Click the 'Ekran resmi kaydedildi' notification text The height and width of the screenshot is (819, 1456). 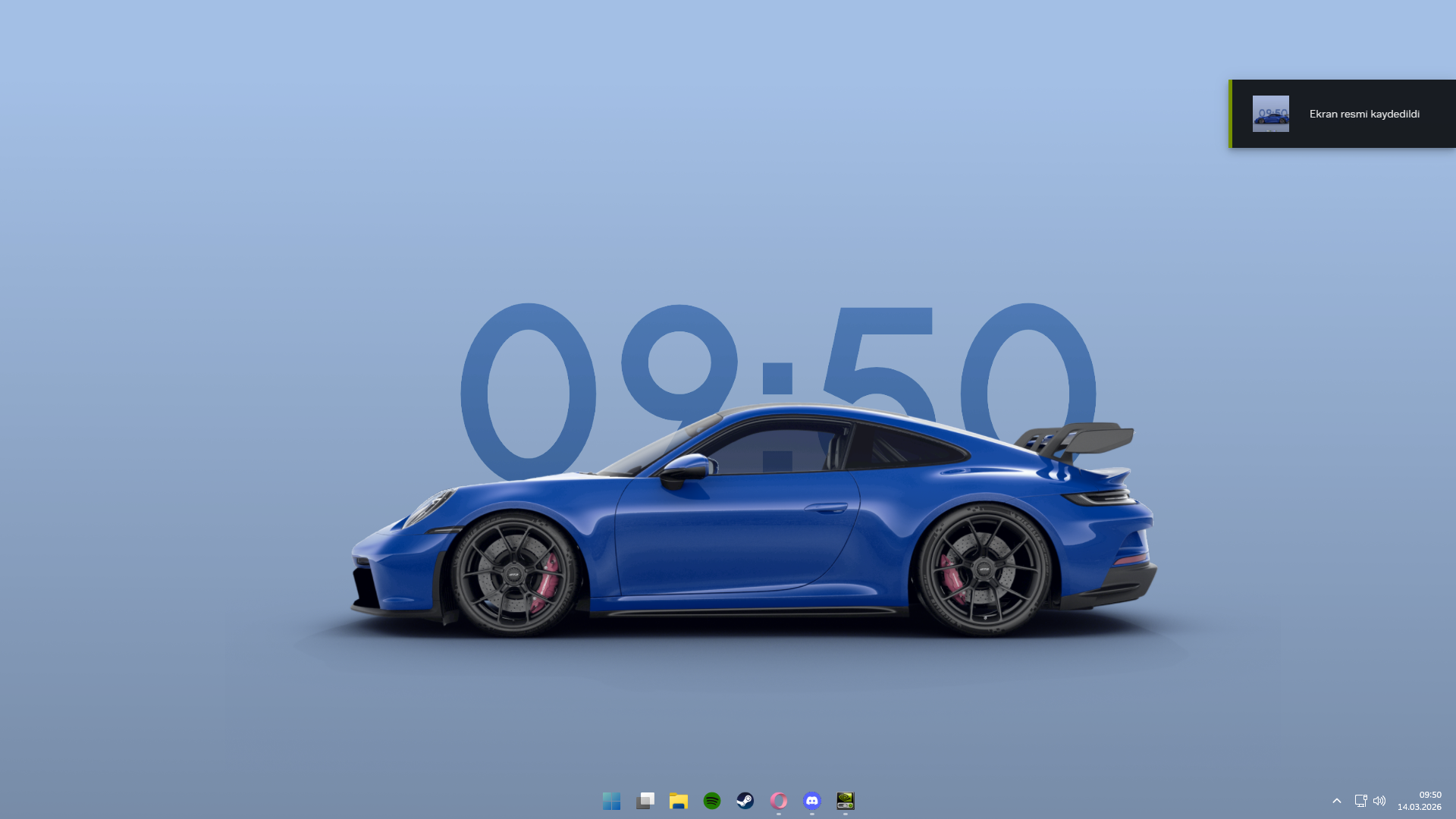tap(1364, 114)
